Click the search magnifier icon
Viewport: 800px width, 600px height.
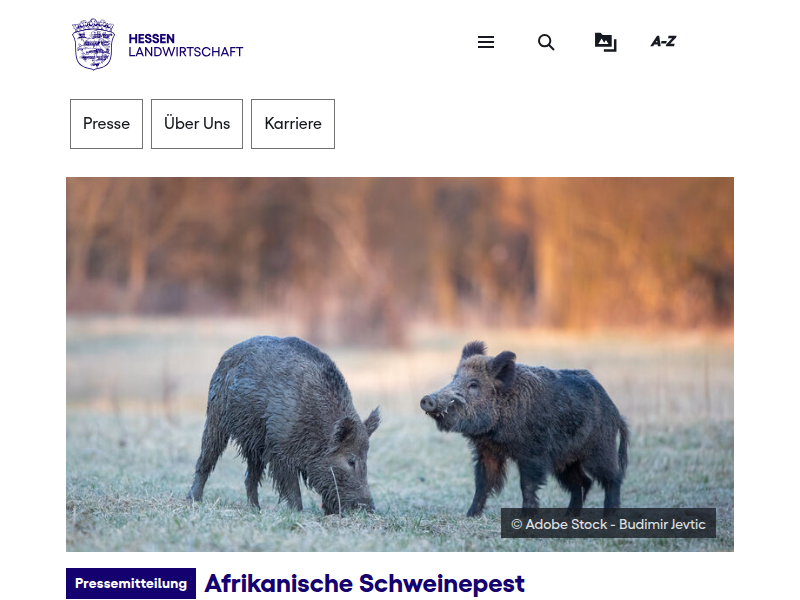click(x=546, y=42)
